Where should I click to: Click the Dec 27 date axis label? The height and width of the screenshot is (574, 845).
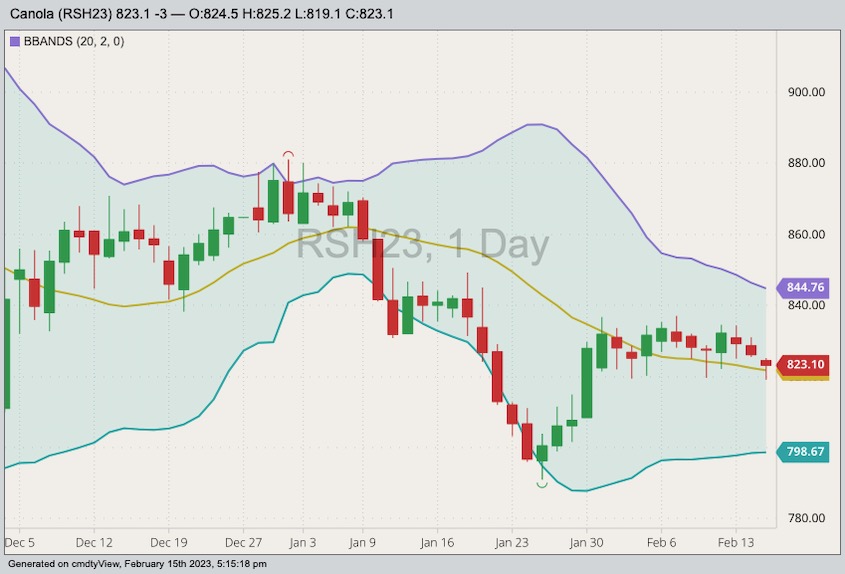point(243,542)
